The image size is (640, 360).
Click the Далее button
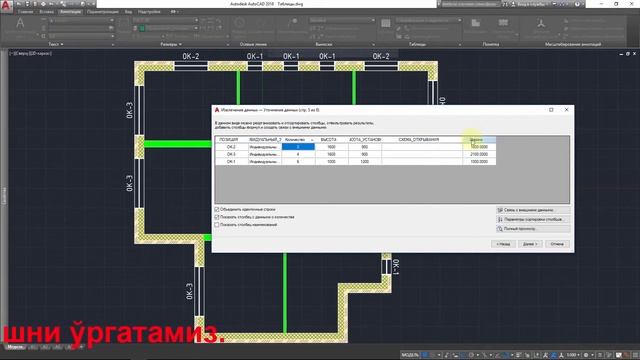pos(530,244)
